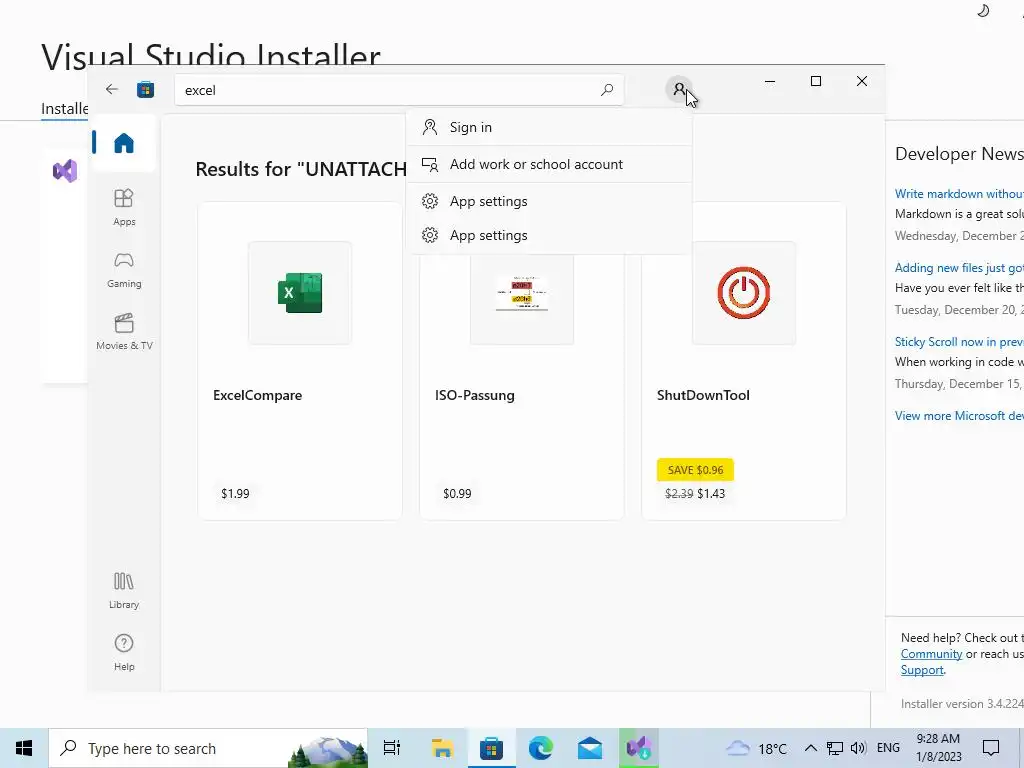Open Sticky Scroll now in preview link
Screen dimensions: 1024x768
click(x=959, y=342)
